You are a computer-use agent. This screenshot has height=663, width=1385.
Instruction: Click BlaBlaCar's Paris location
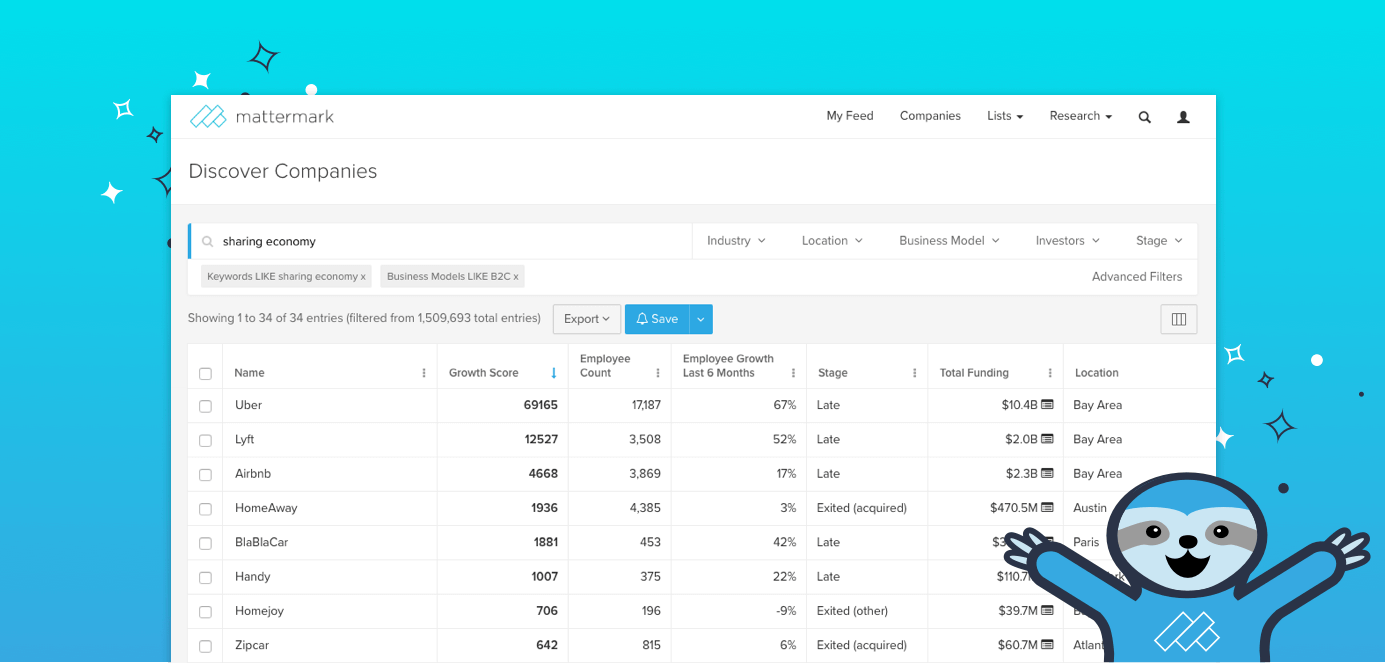1086,542
